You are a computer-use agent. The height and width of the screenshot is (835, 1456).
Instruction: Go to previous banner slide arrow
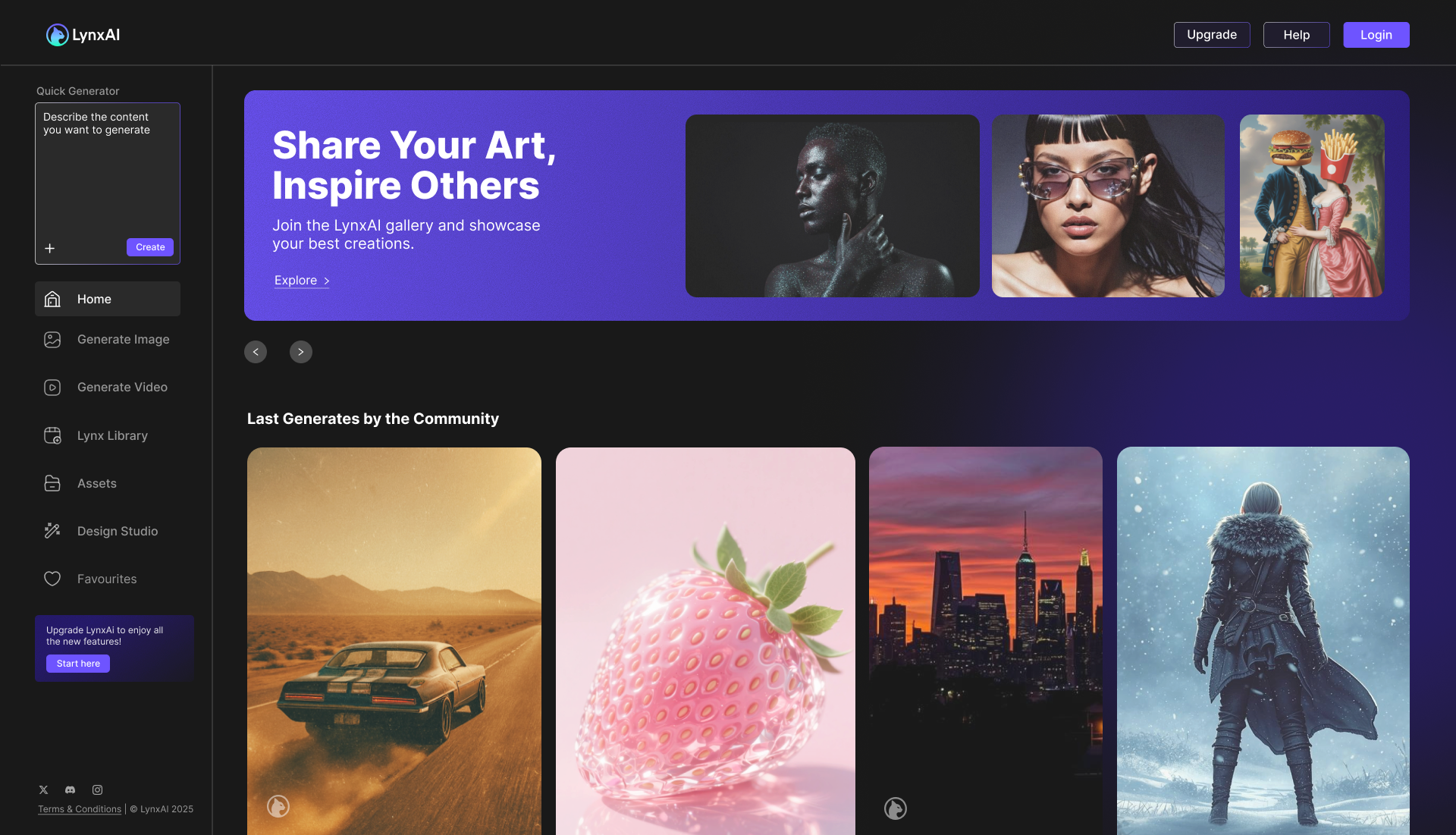[x=256, y=352]
